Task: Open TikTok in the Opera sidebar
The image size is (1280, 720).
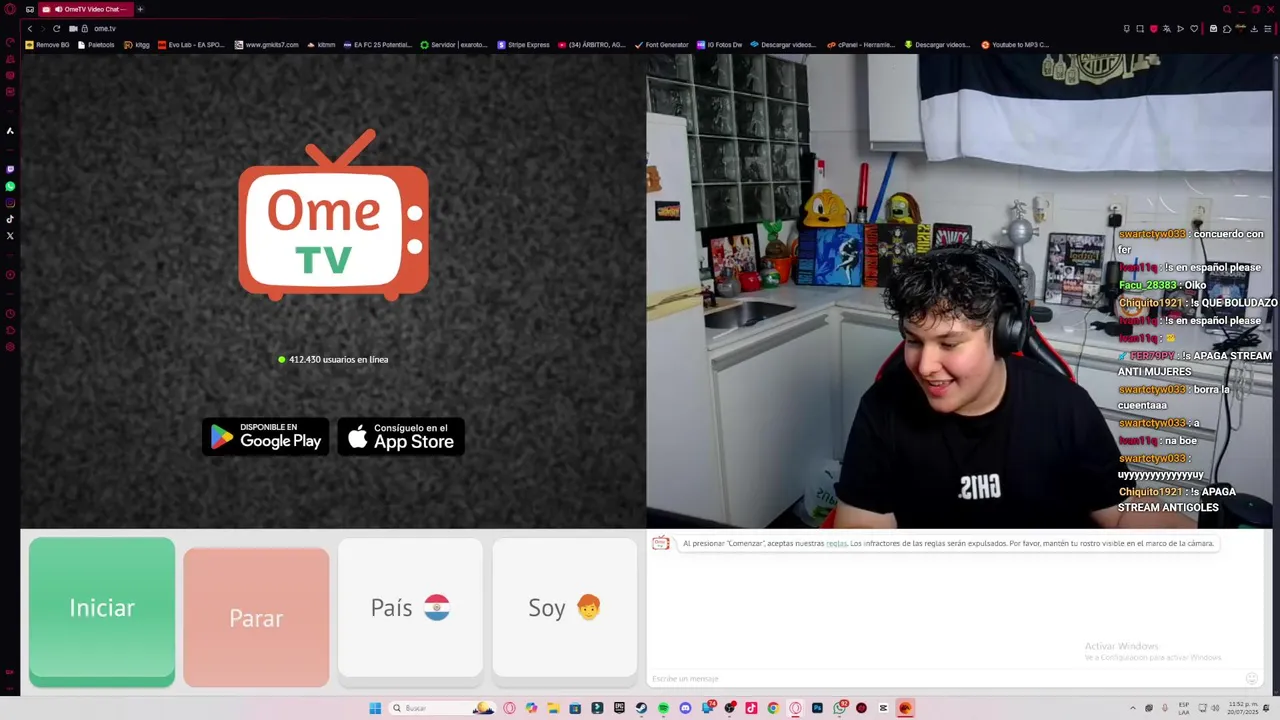Action: 10,219
